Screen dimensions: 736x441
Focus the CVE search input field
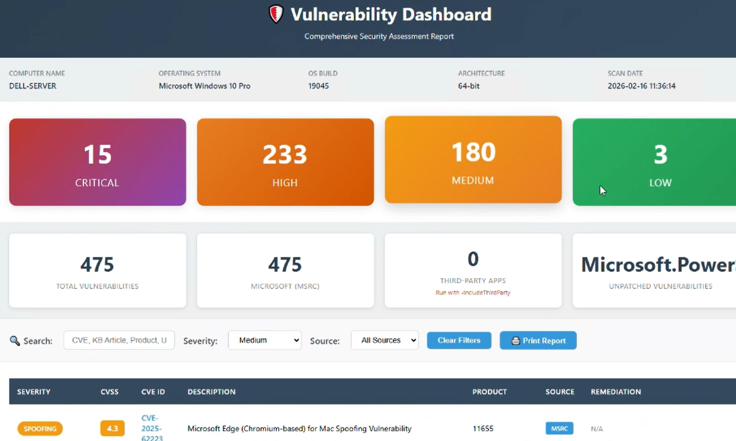tap(118, 340)
